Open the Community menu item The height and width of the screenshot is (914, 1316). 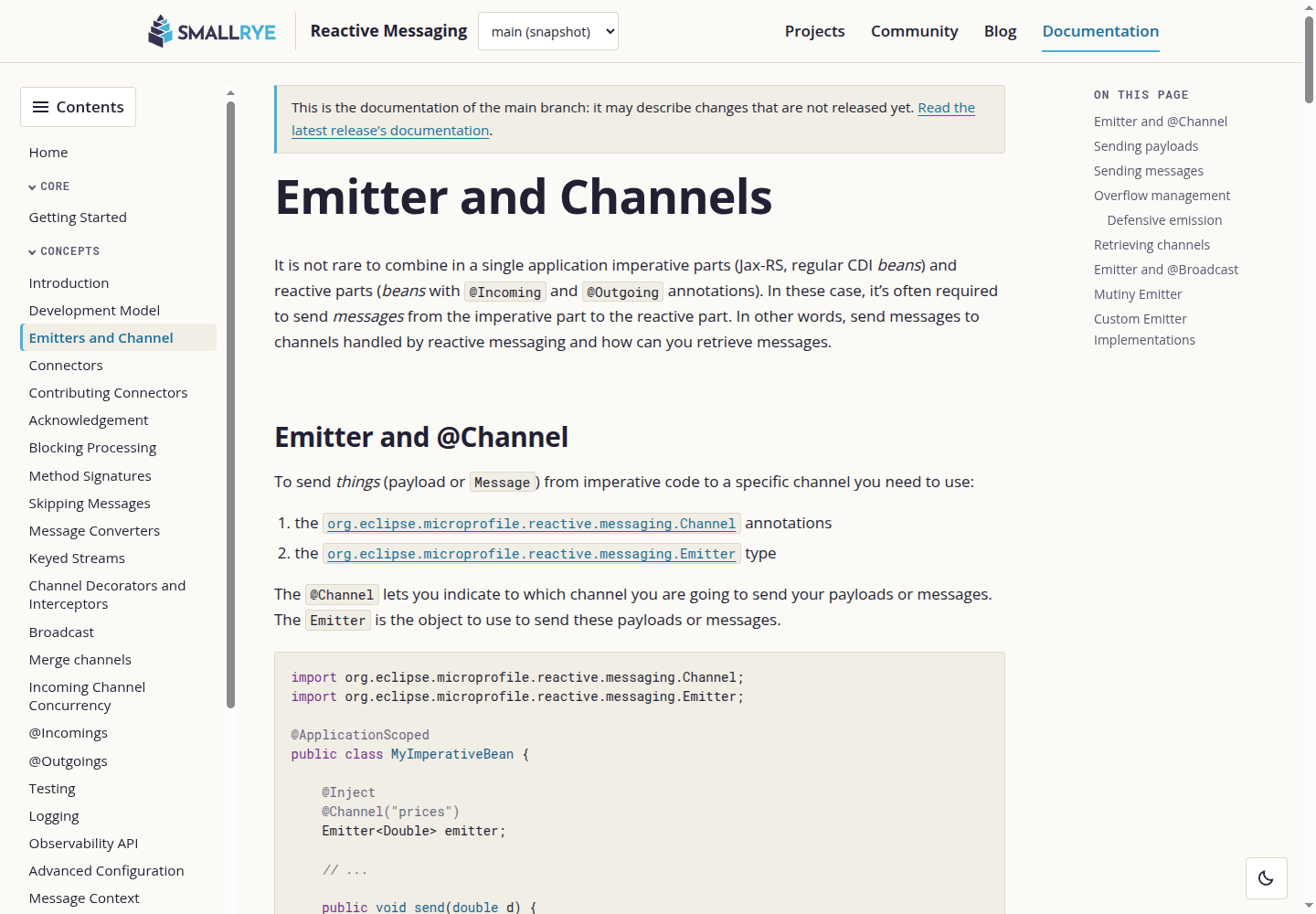914,31
